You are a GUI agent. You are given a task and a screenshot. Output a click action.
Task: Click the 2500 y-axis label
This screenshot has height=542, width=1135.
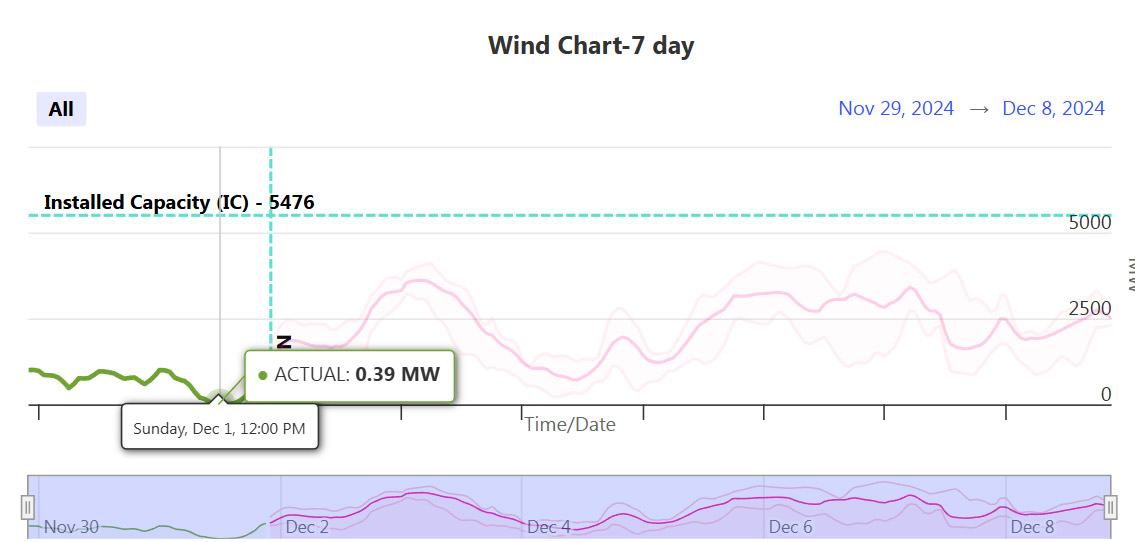pyautogui.click(x=1089, y=309)
